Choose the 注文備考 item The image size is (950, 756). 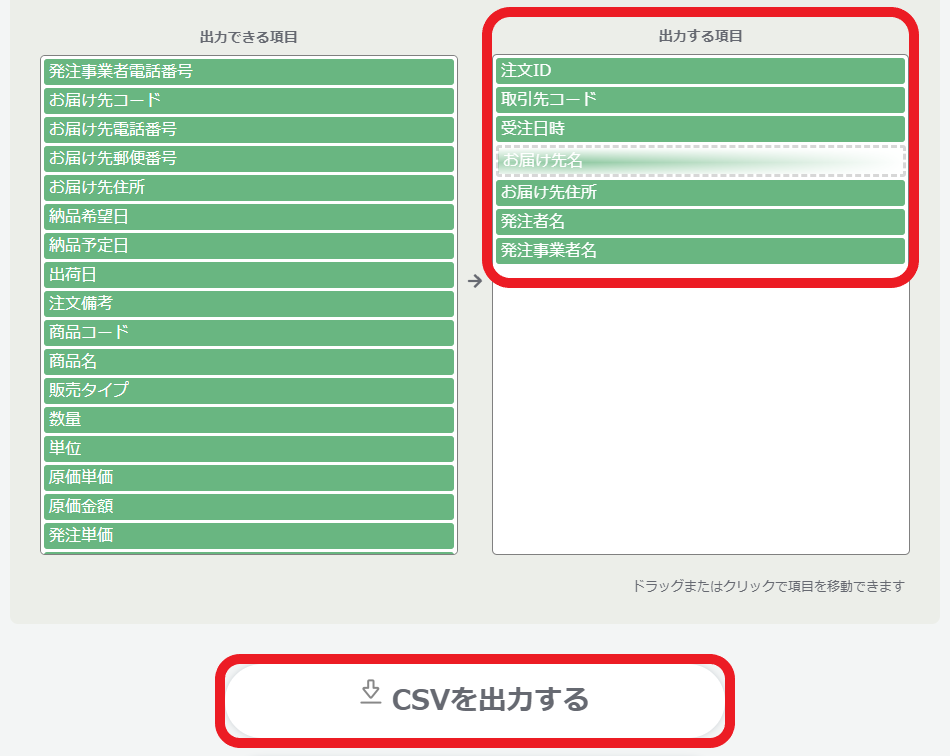(x=248, y=303)
